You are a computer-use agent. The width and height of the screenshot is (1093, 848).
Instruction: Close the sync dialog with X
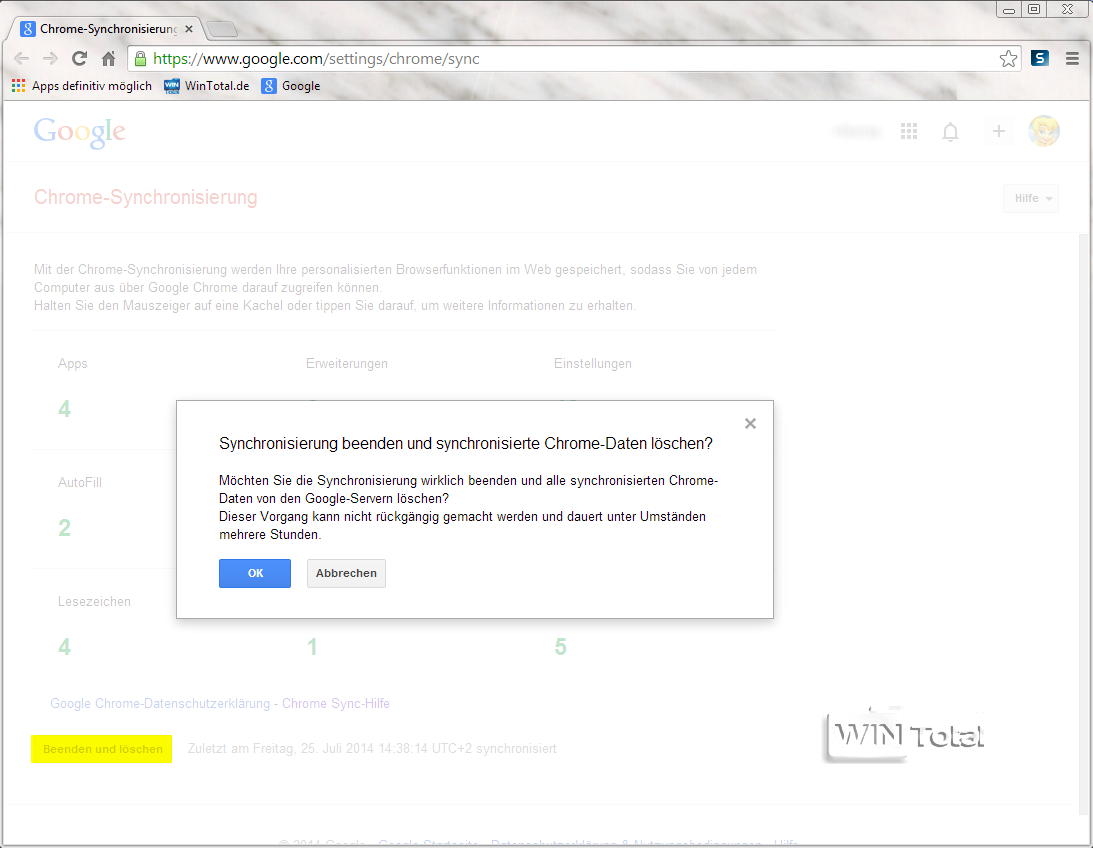[x=750, y=424]
